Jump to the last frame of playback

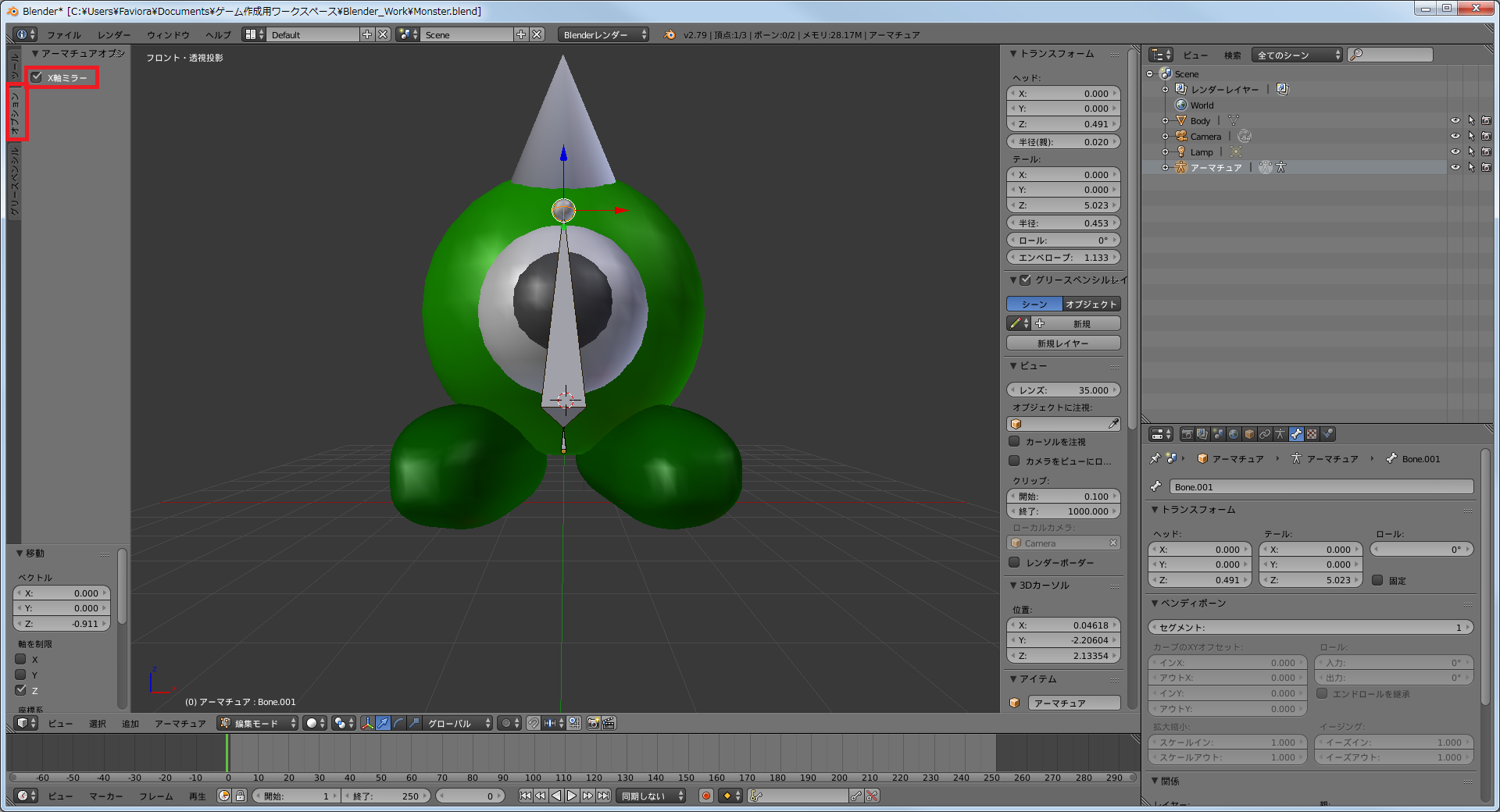tap(603, 796)
